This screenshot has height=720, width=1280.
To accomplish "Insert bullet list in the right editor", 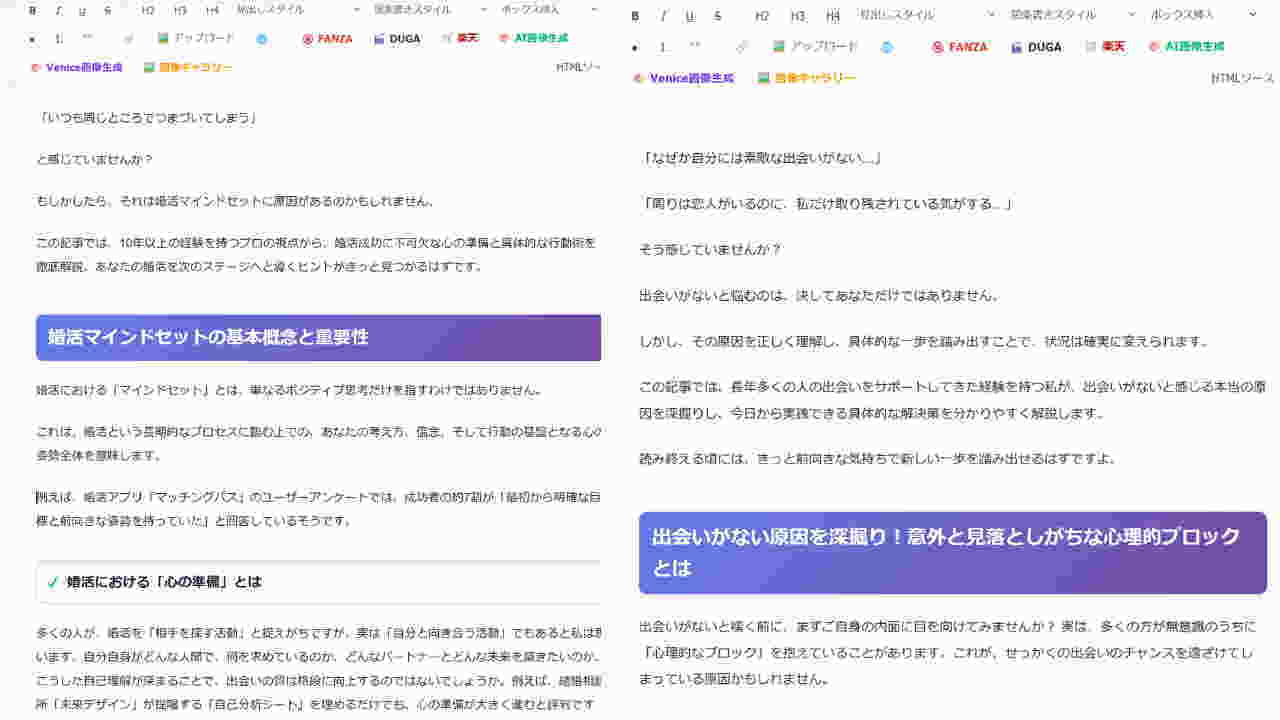I will (x=635, y=47).
